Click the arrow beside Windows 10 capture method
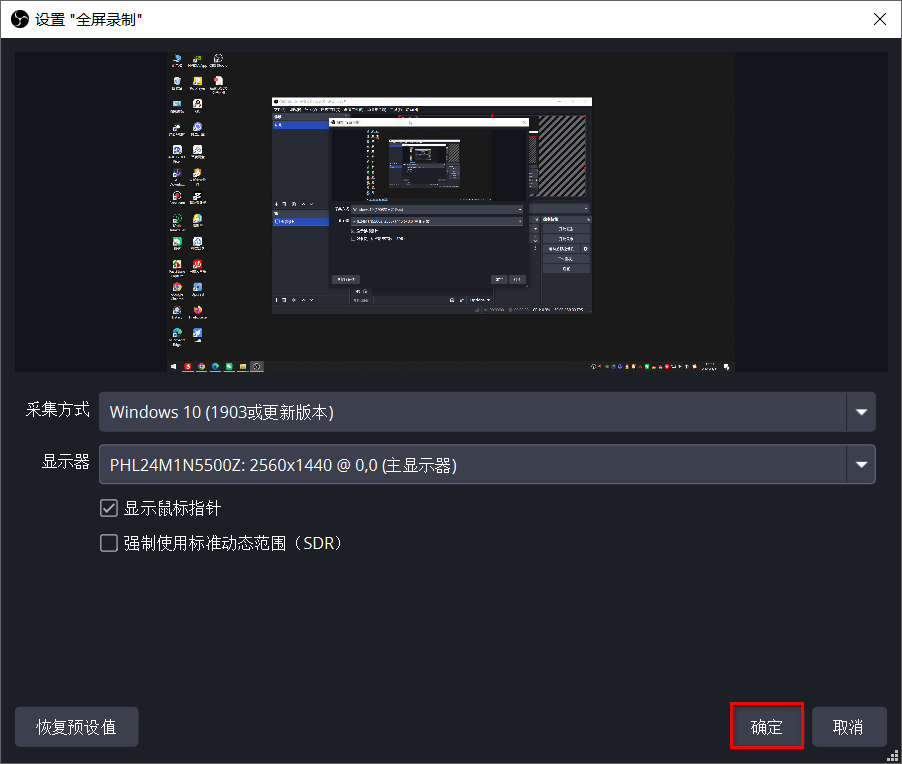The height and width of the screenshot is (764, 902). pyautogui.click(x=860, y=411)
